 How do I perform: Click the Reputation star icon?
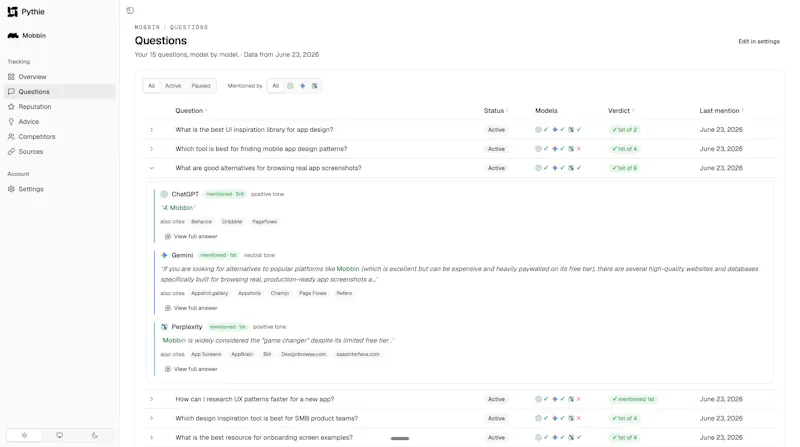click(x=11, y=107)
